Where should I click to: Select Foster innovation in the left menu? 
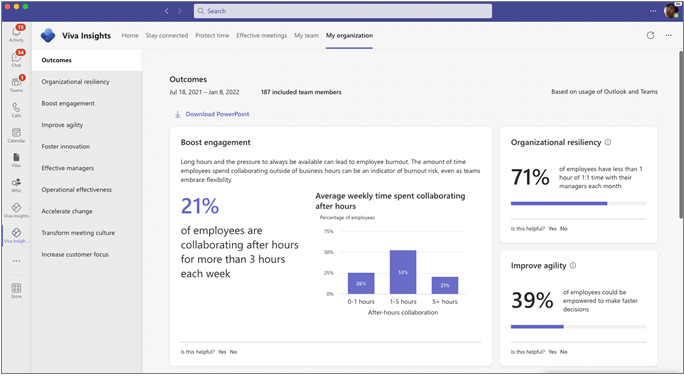tap(65, 147)
